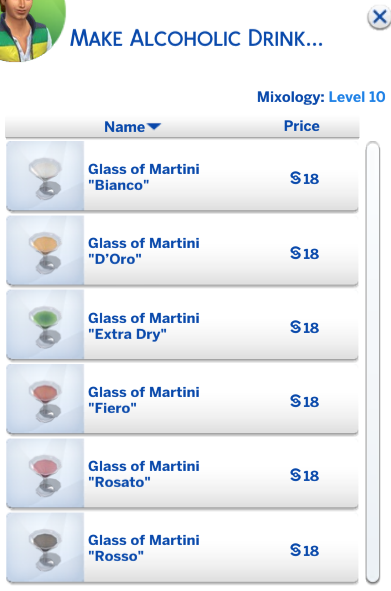Click the Mixology Level 10 label
The height and width of the screenshot is (591, 391).
click(321, 97)
